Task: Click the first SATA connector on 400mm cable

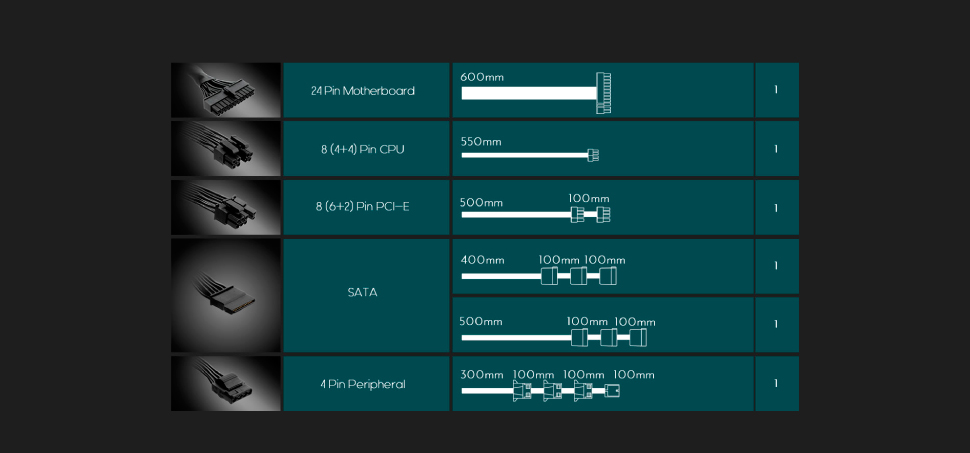Action: [548, 275]
